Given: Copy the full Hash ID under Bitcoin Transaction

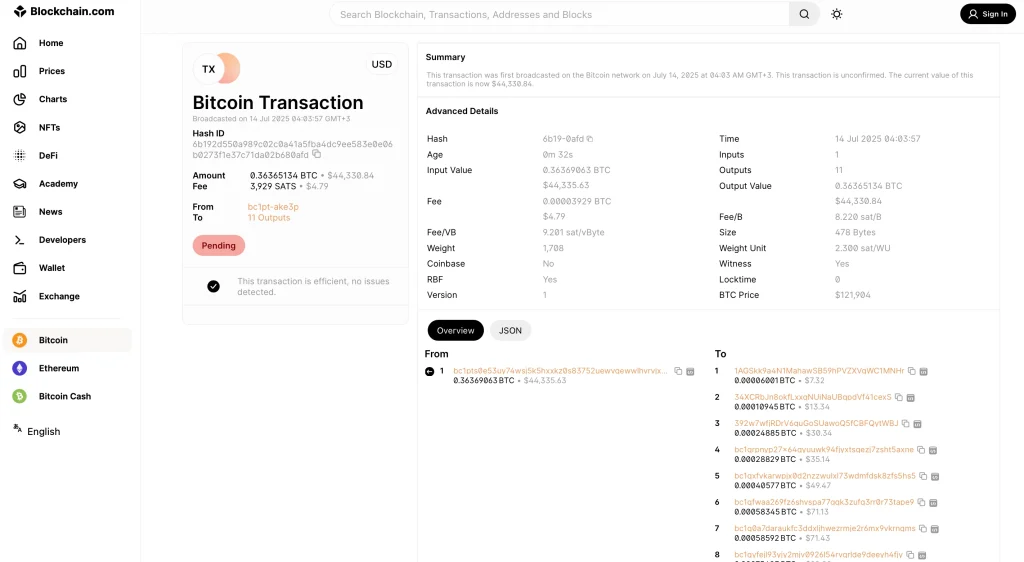Looking at the screenshot, I should coord(317,155).
